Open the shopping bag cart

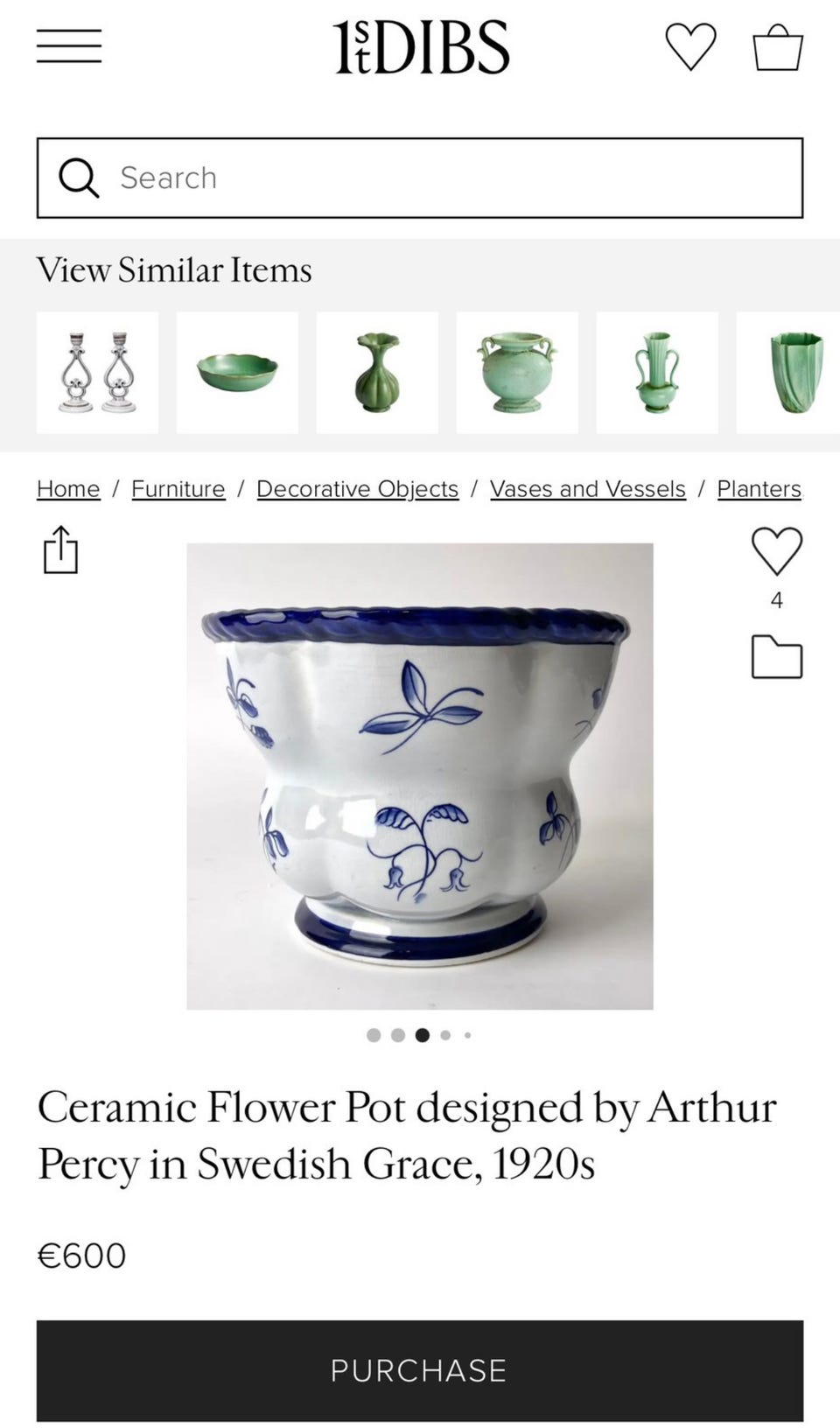click(x=778, y=46)
